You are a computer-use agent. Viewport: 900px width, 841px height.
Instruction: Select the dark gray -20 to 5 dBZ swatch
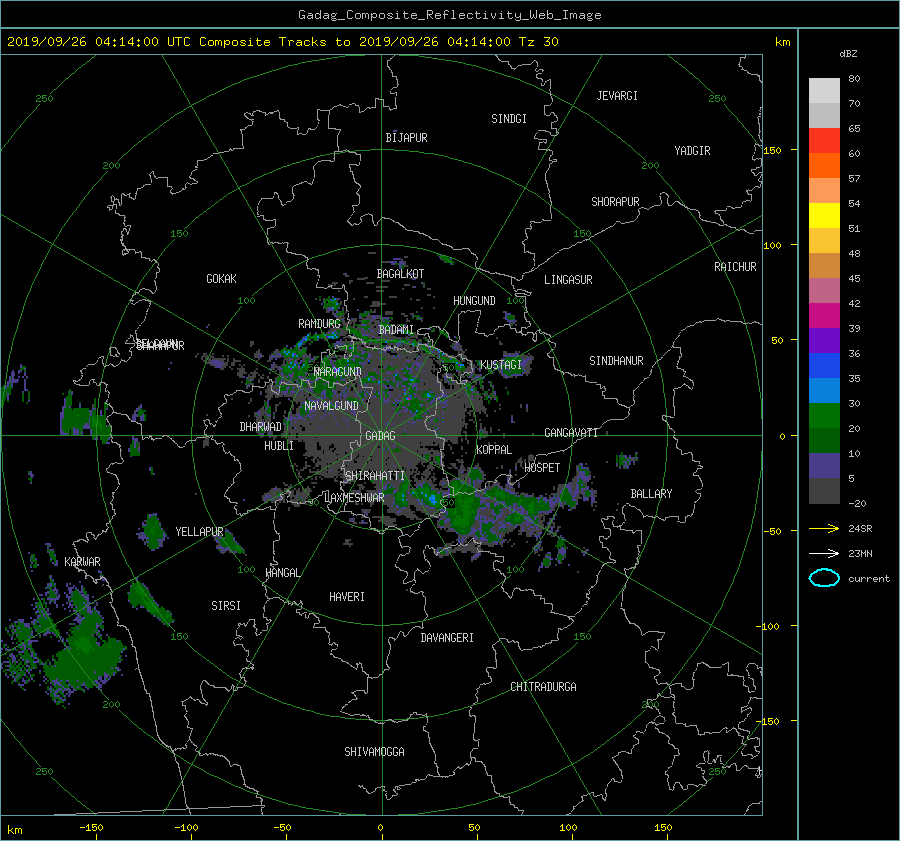tap(824, 490)
